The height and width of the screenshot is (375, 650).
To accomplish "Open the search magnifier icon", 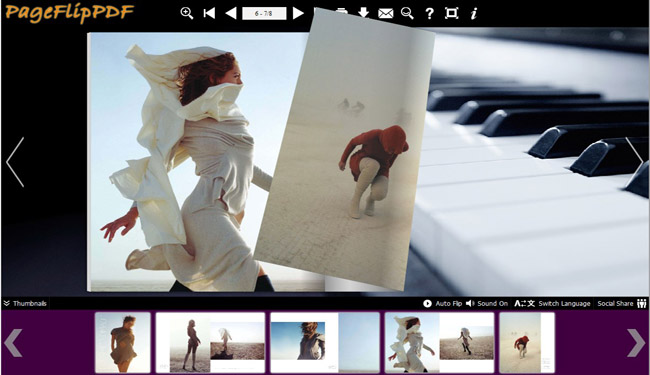I will pos(407,13).
